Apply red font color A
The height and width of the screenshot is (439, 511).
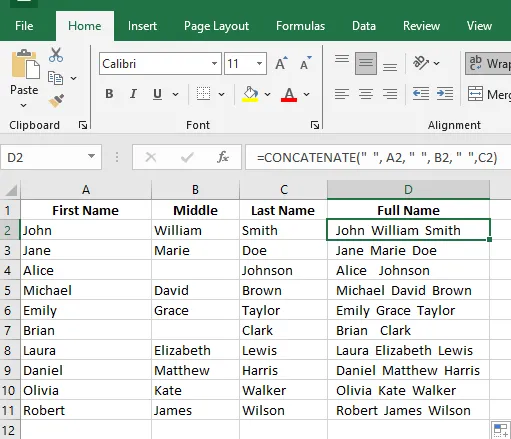pyautogui.click(x=289, y=95)
